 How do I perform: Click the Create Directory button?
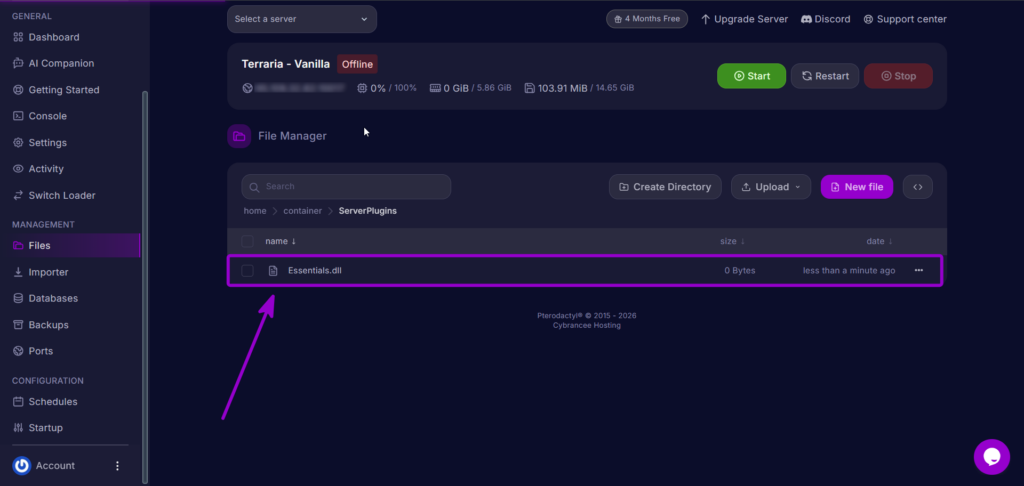[665, 187]
